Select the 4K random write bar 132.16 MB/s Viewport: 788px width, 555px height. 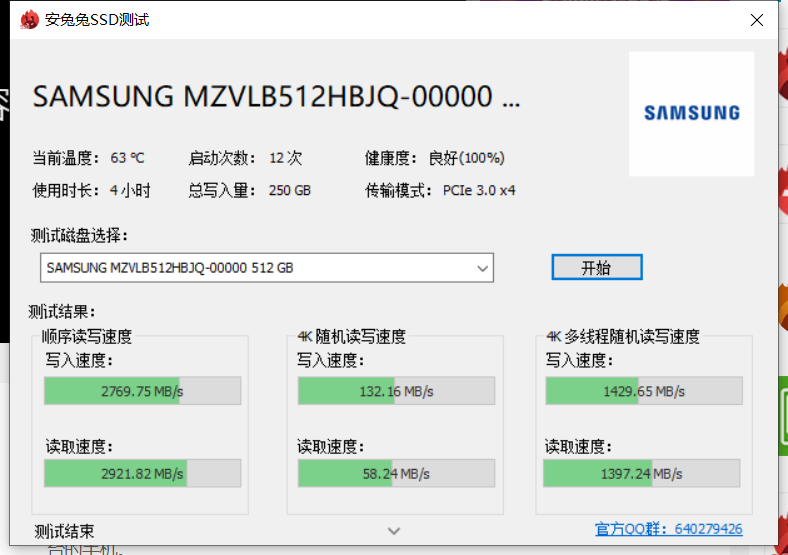coord(396,391)
